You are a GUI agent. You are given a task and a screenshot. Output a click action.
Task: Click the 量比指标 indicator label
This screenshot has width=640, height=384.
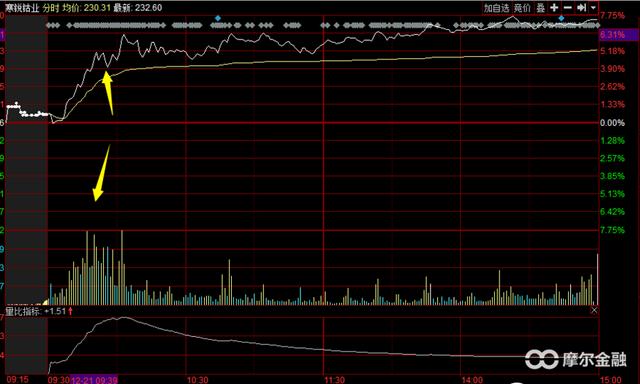click(x=23, y=311)
